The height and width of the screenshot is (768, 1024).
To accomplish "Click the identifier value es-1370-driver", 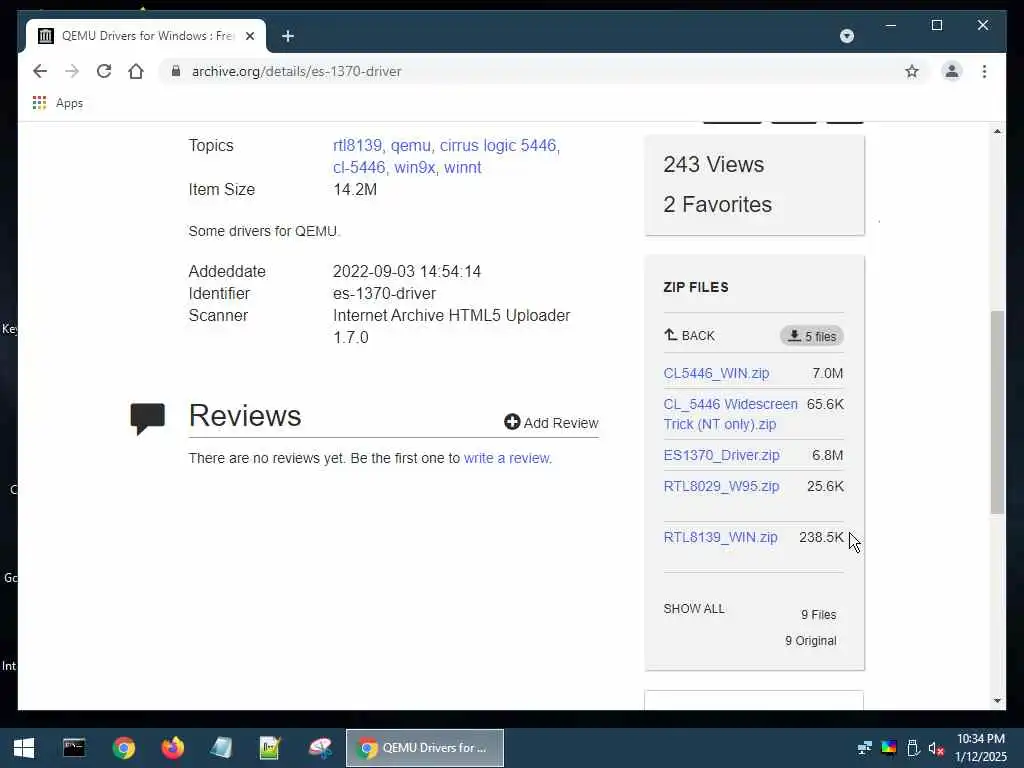I will [384, 293].
